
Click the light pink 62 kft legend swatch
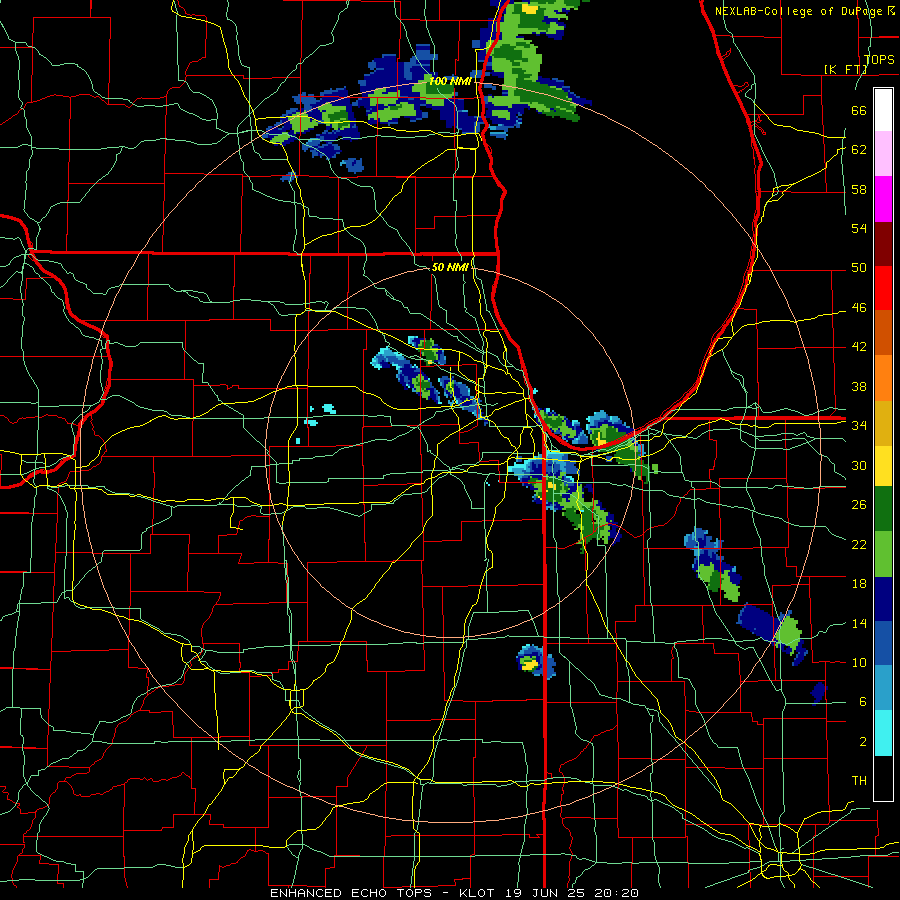883,154
